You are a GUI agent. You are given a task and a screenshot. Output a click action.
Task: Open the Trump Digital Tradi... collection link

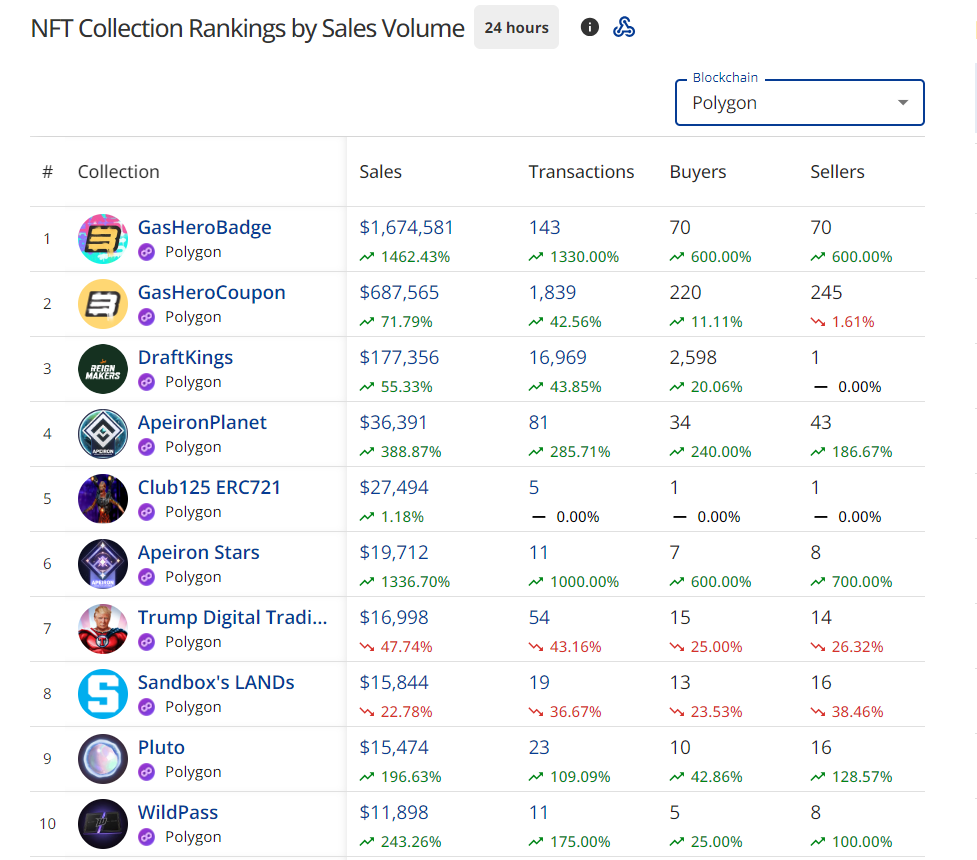pyautogui.click(x=232, y=617)
